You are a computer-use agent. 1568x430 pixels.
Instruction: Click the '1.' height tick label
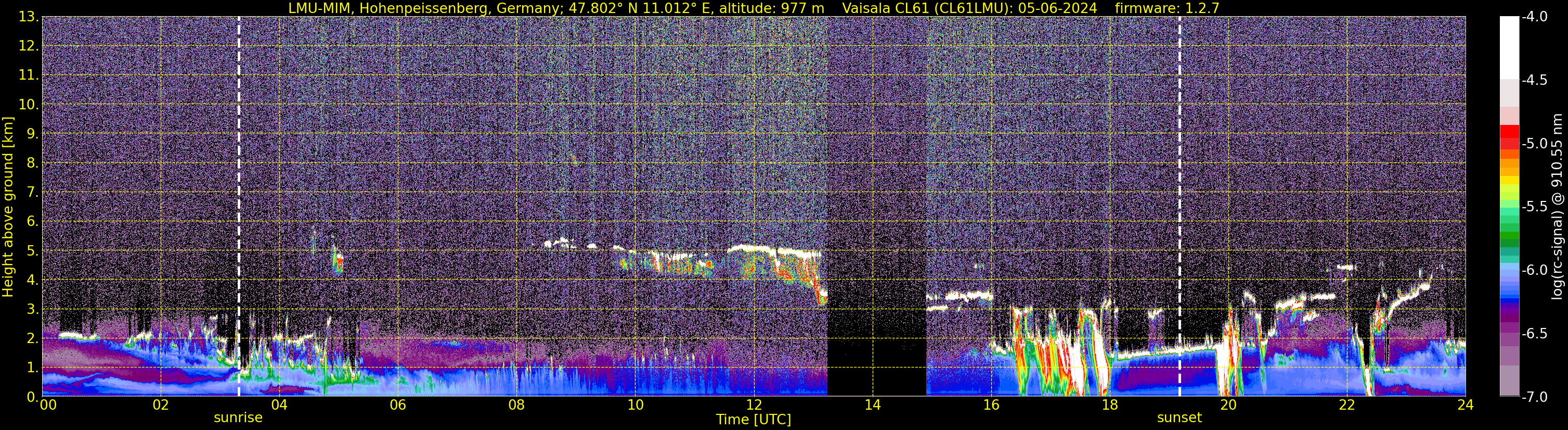point(32,368)
